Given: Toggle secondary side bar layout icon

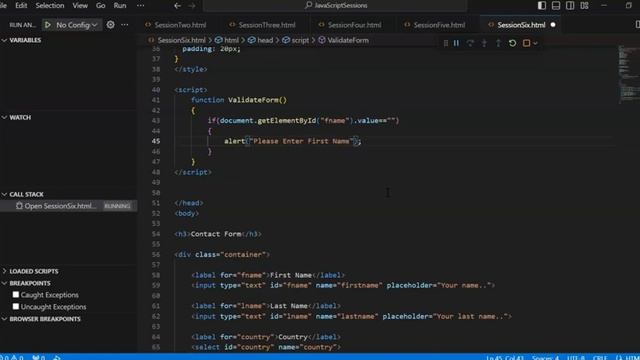Looking at the screenshot, I should 570,5.
